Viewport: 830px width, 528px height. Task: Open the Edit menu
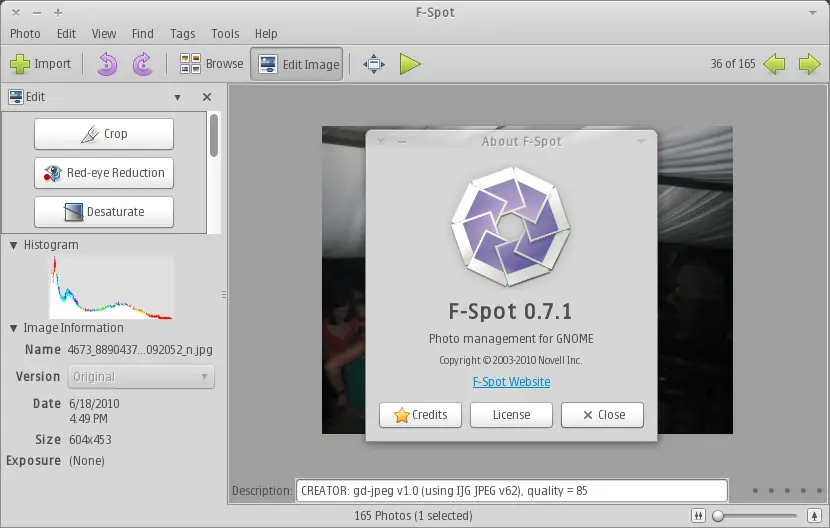pyautogui.click(x=66, y=34)
